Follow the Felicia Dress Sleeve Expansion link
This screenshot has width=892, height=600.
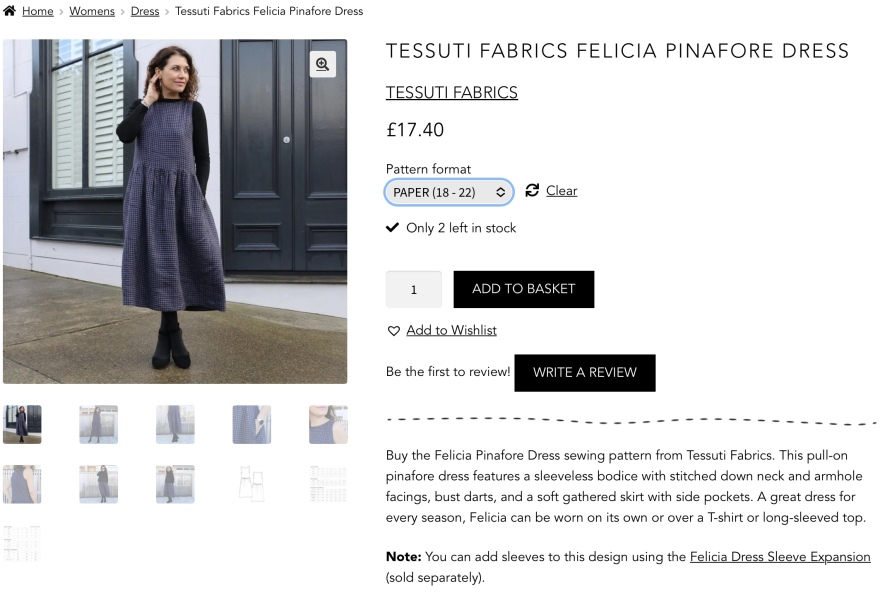779,556
